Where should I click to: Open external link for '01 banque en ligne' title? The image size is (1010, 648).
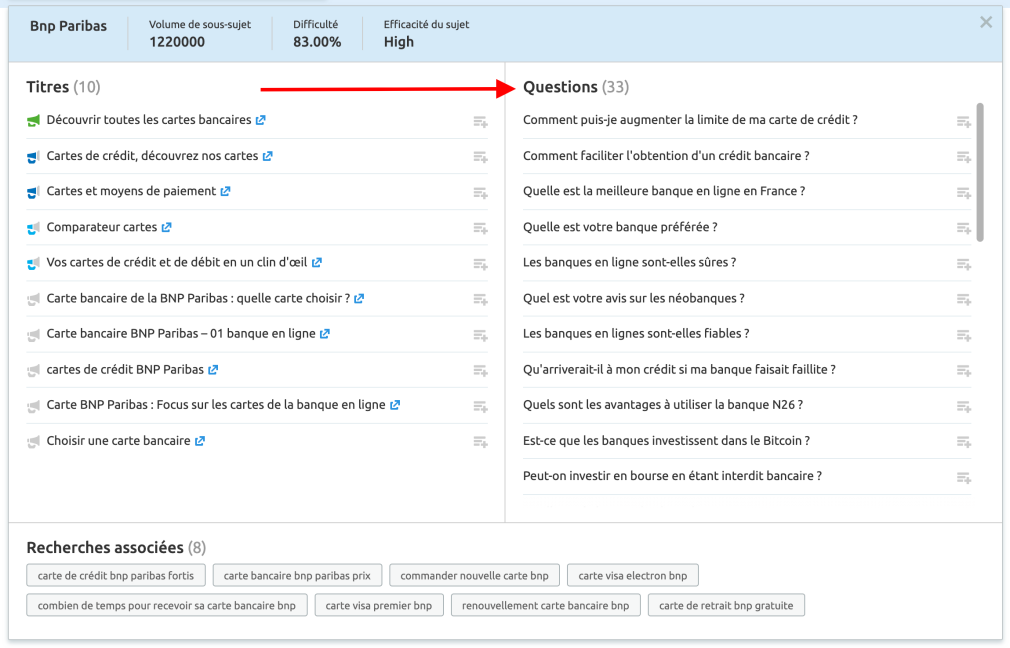(325, 334)
